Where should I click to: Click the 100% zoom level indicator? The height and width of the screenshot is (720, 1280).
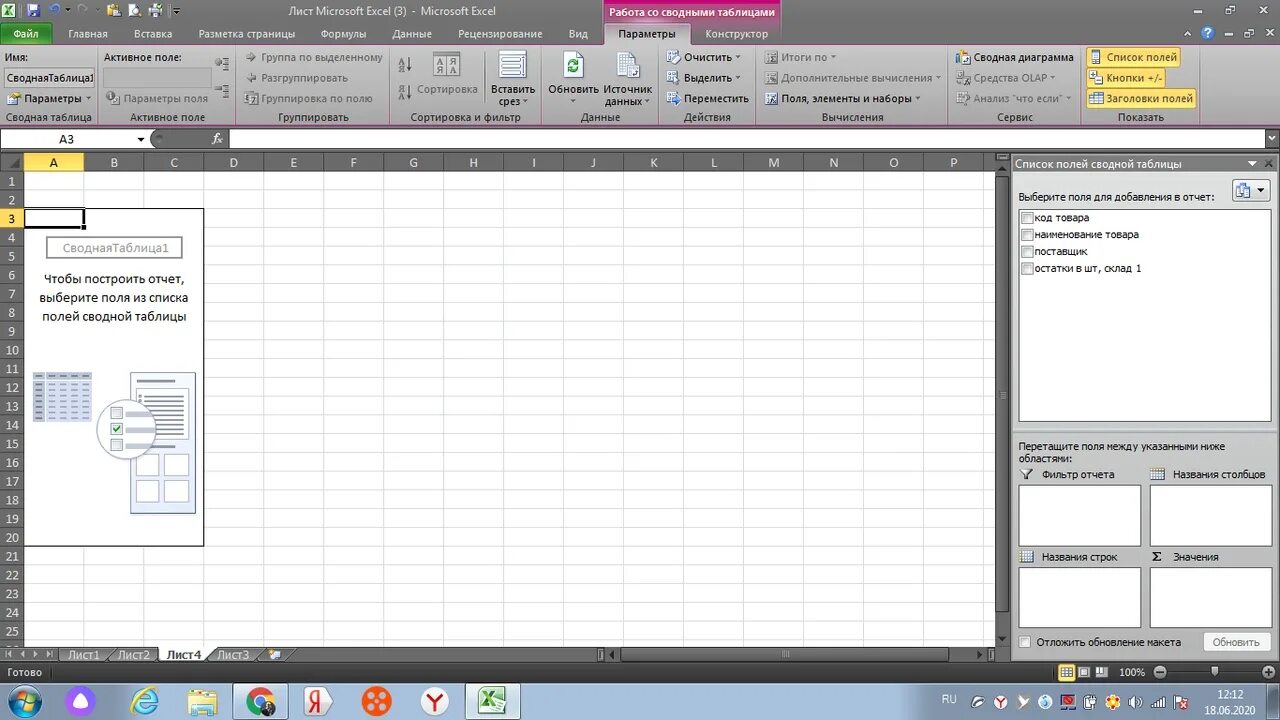point(1132,672)
